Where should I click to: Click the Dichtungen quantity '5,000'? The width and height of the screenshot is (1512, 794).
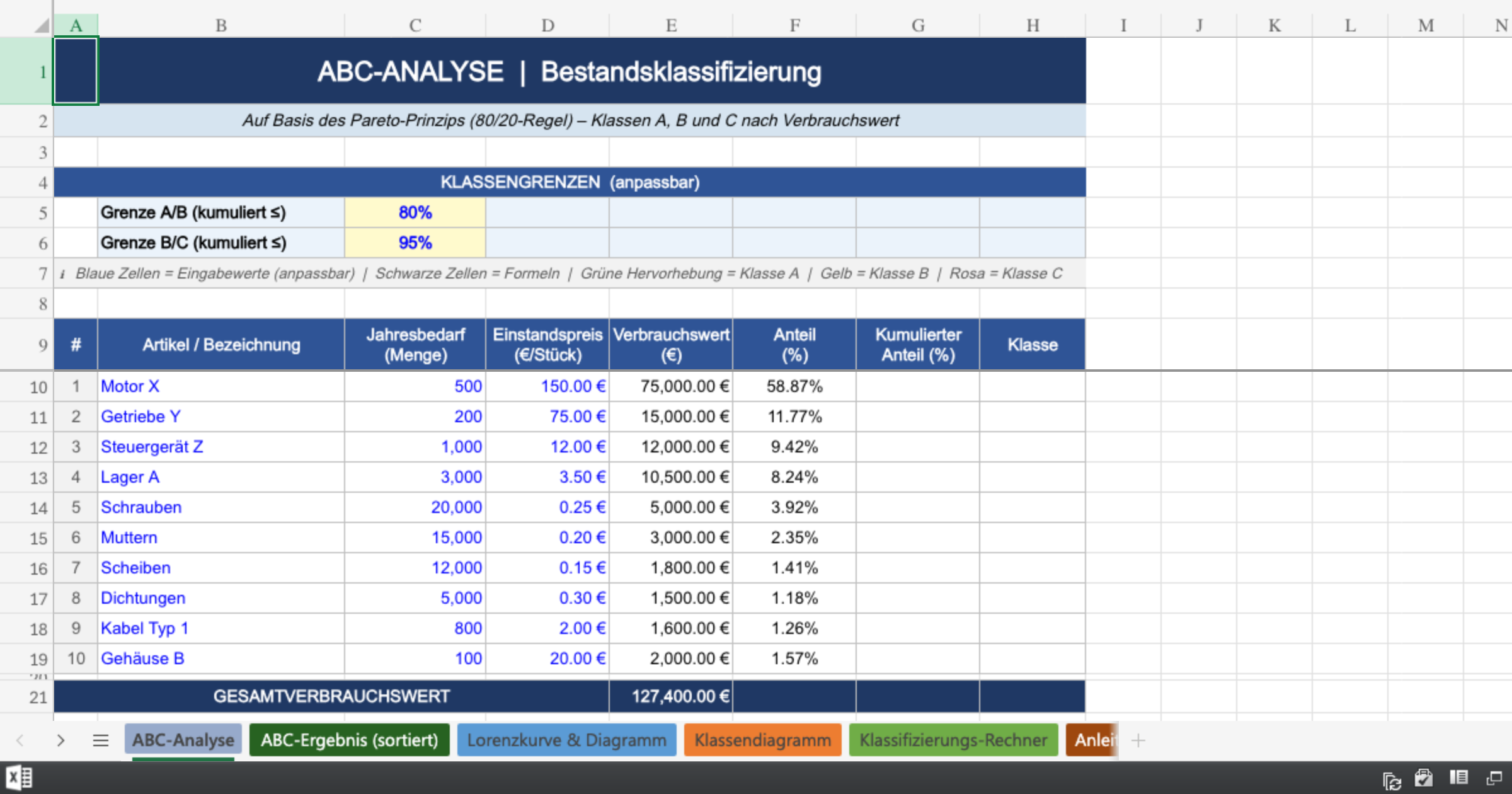click(x=415, y=598)
